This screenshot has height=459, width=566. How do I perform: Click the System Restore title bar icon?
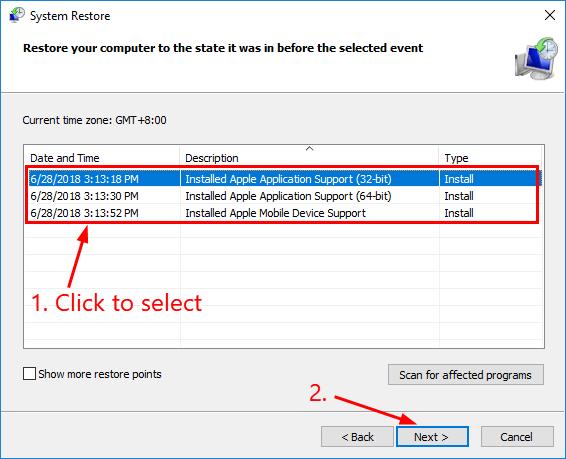[17, 15]
